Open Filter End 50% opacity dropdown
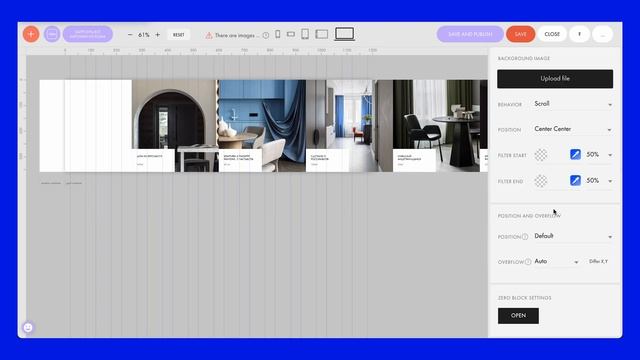The height and width of the screenshot is (360, 640). click(x=599, y=180)
